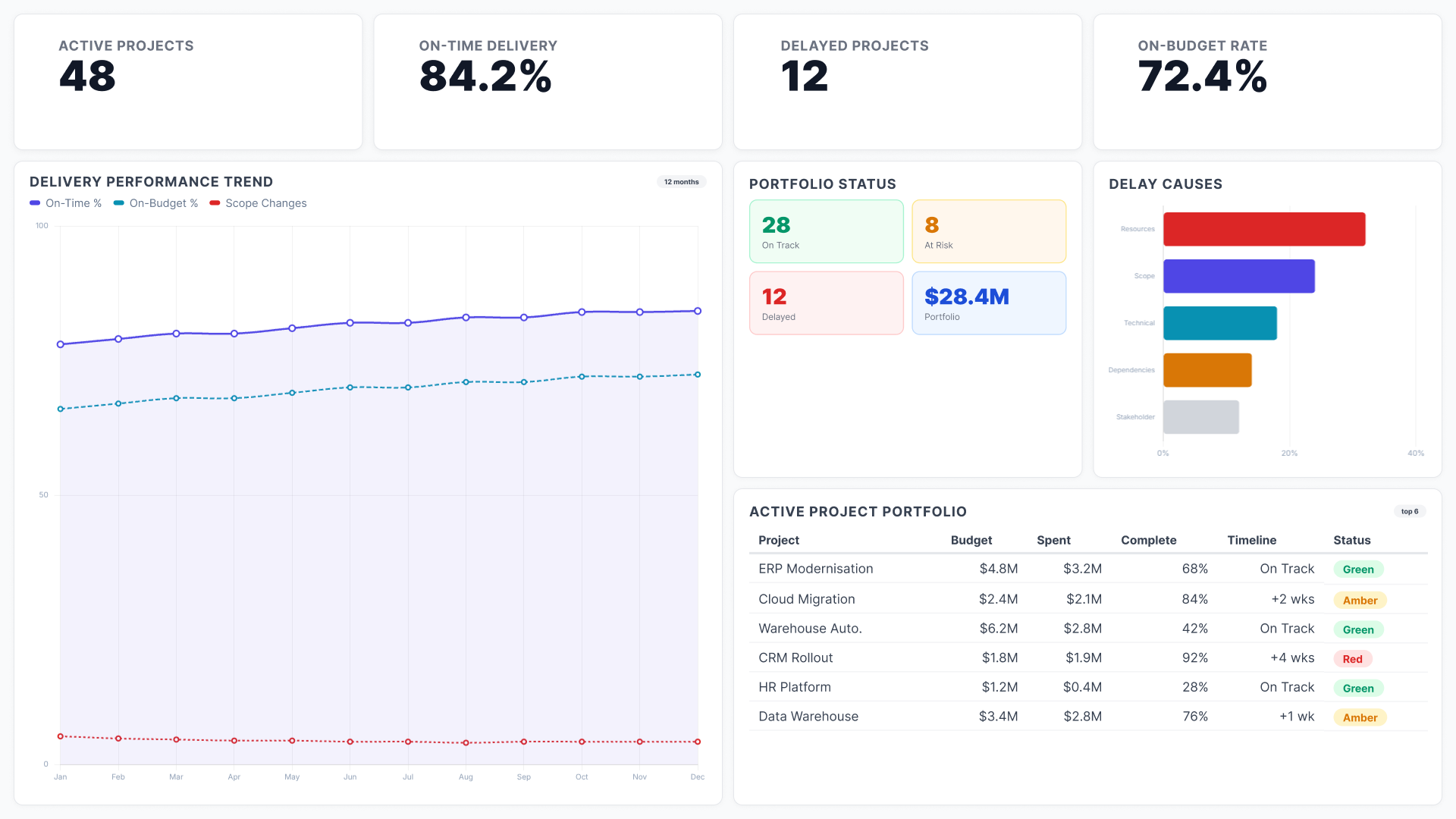The image size is (1456, 819).
Task: Sort the table by Status column header
Action: 1352,540
